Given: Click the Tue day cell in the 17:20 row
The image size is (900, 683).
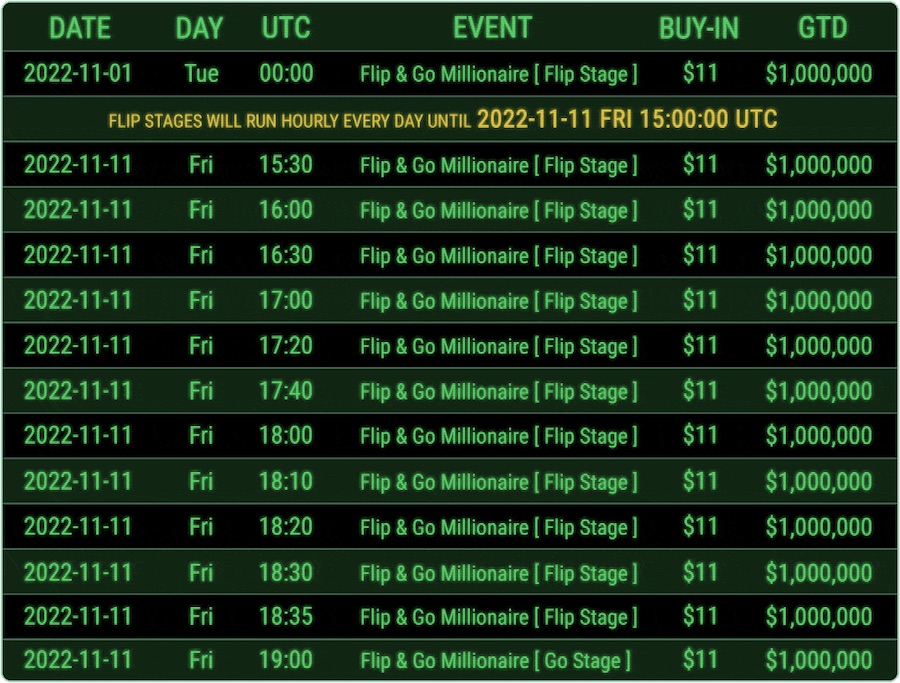Looking at the screenshot, I should coord(201,346).
